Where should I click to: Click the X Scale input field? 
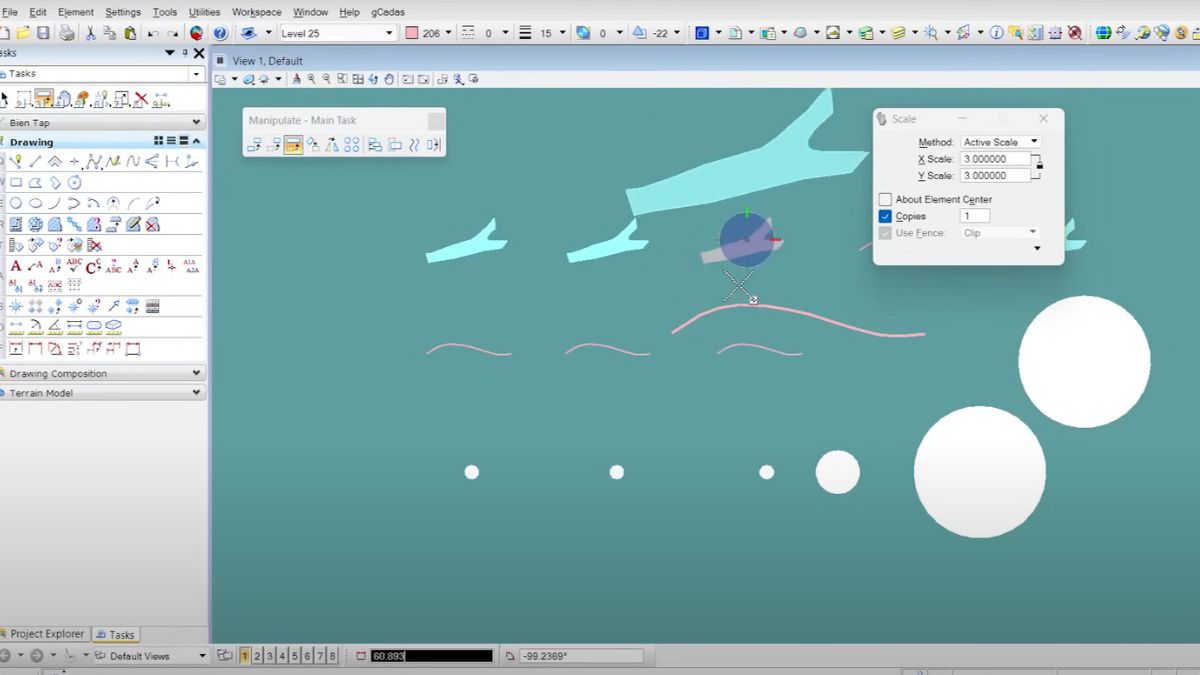(x=995, y=159)
